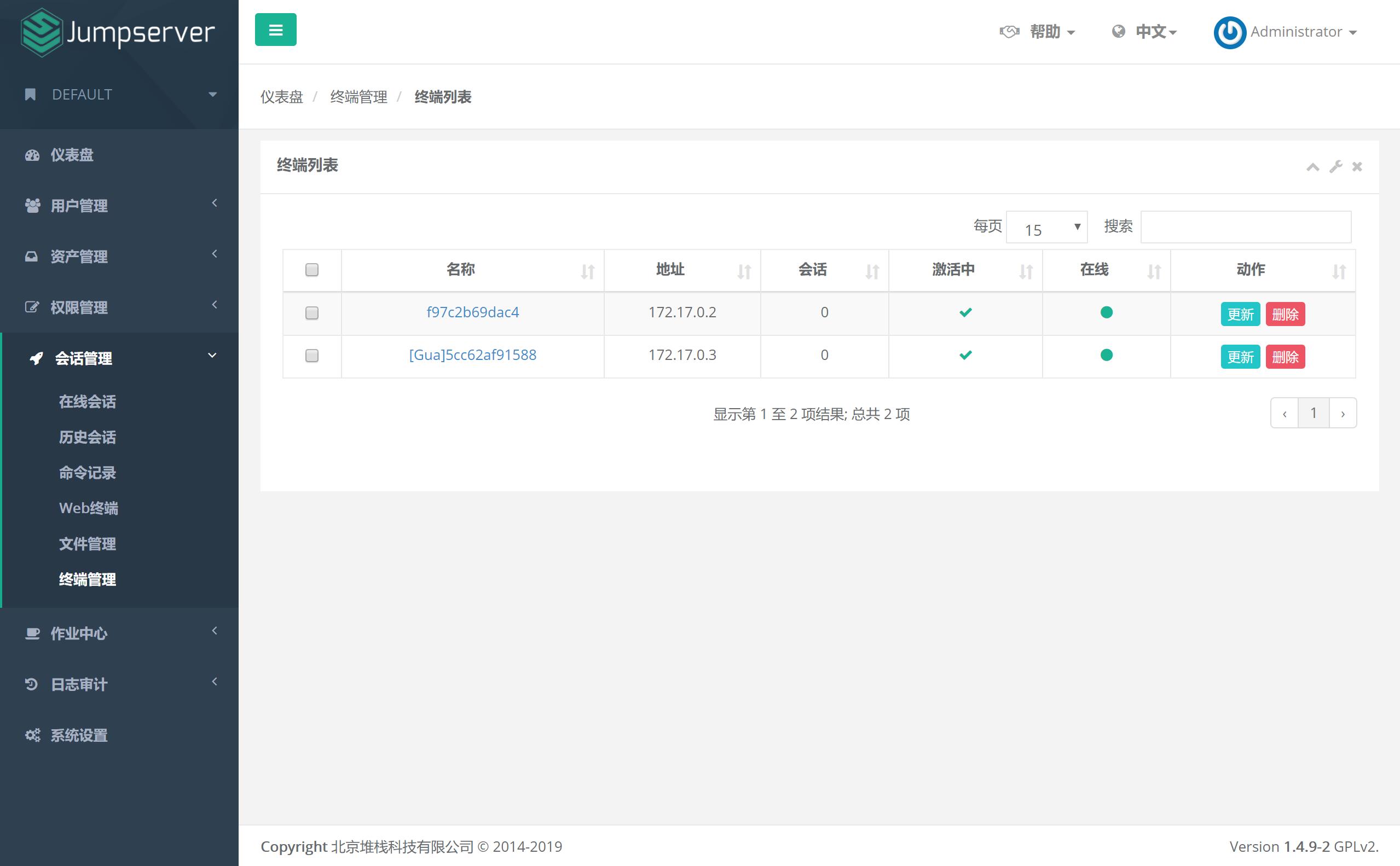Click update button for [Gua]5cc62af91588
Image resolution: width=1400 pixels, height=866 pixels.
(1240, 357)
